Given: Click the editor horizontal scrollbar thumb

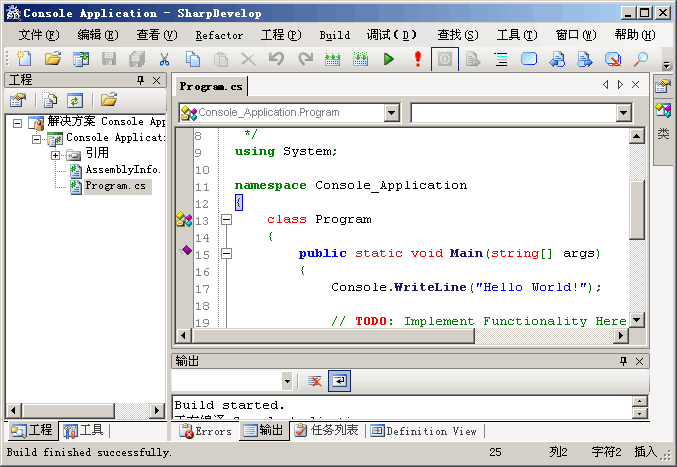Looking at the screenshot, I should click(x=333, y=335).
